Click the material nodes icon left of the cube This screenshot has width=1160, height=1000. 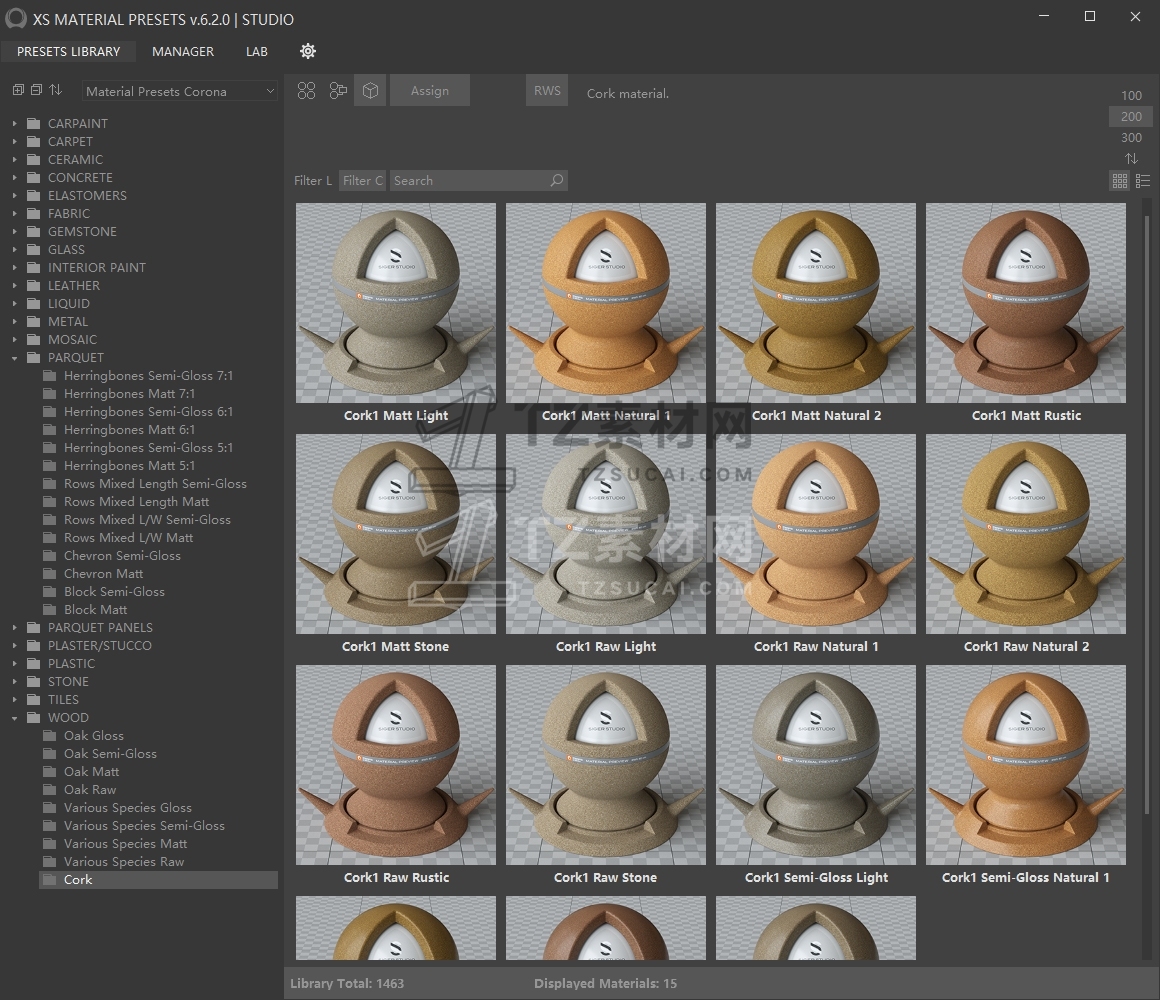click(x=338, y=91)
